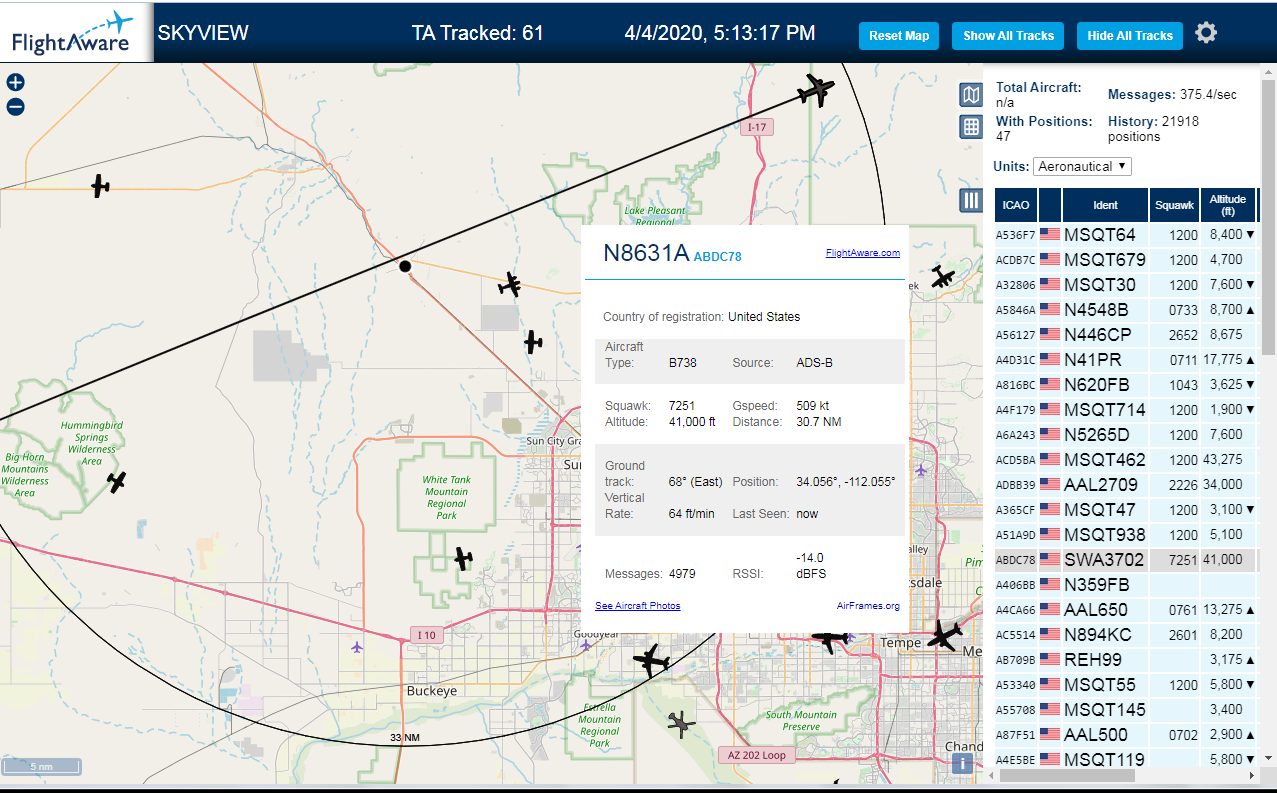1277x793 pixels.
Task: Select the MSQT462 row
Action: 1125,460
